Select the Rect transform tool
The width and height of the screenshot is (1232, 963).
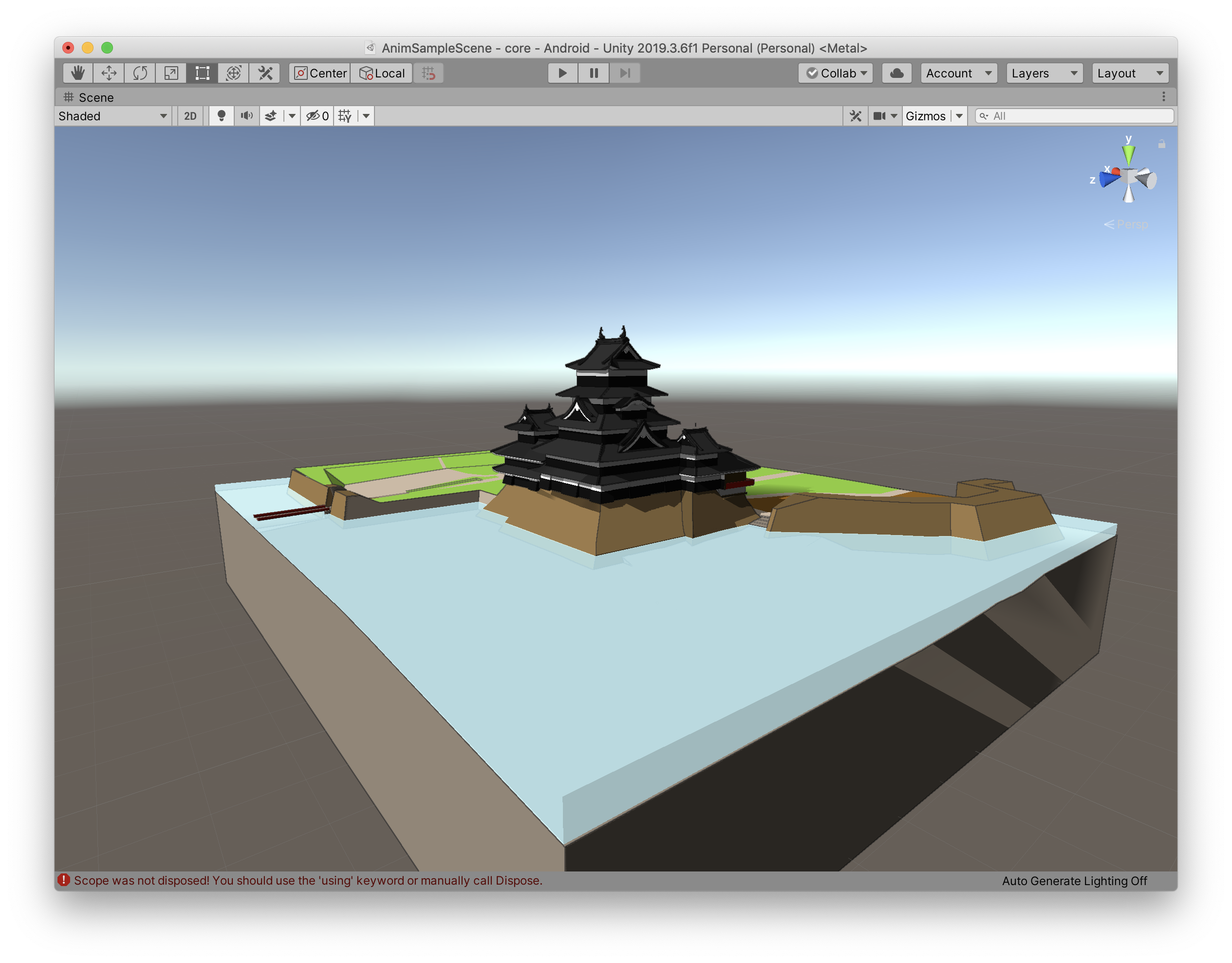[x=202, y=74]
